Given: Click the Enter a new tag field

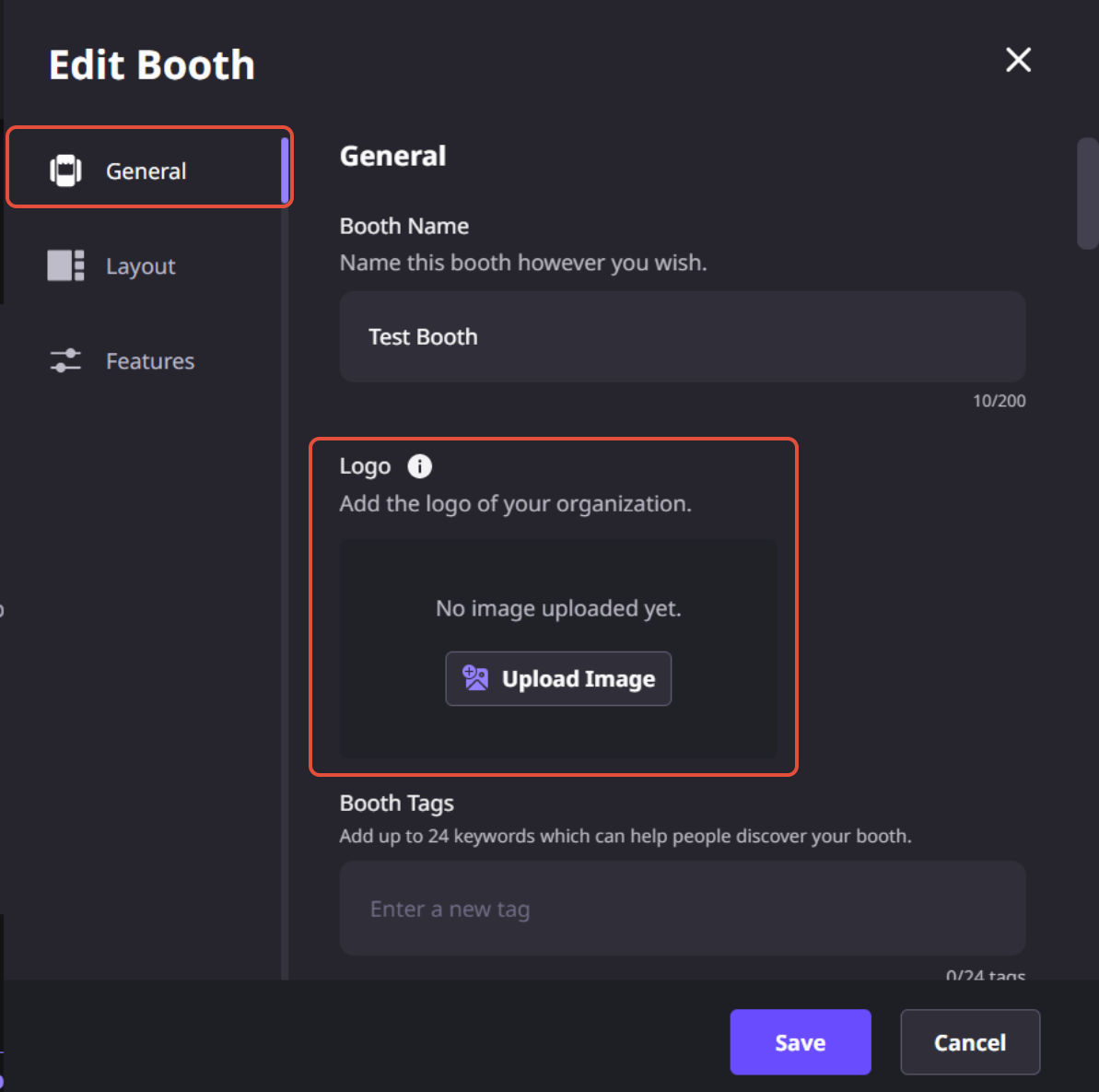Looking at the screenshot, I should tap(683, 909).
